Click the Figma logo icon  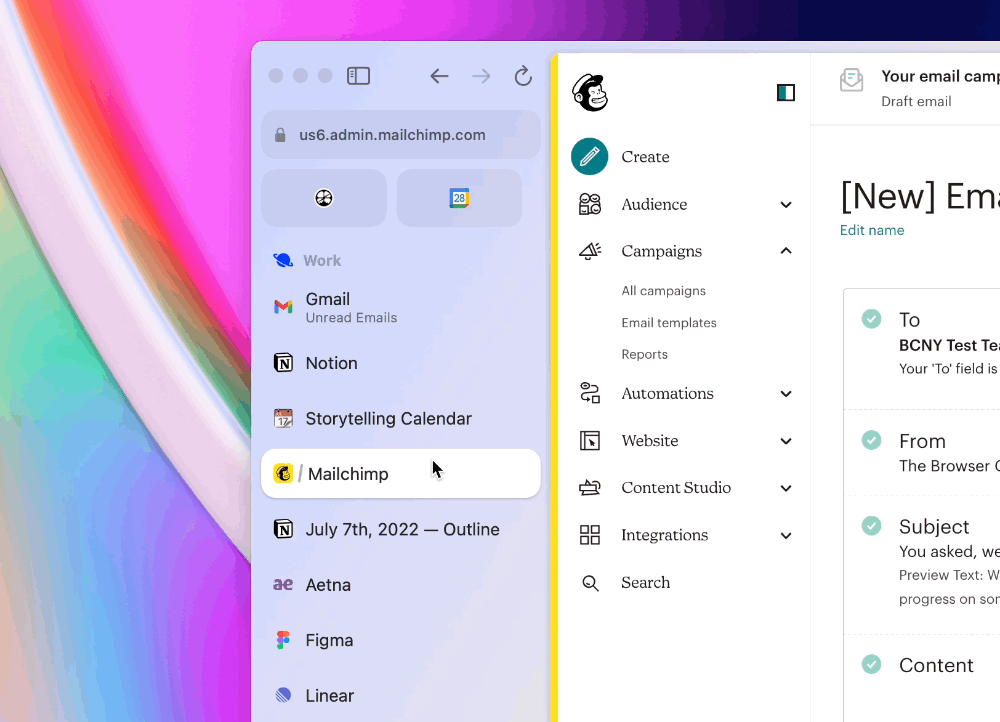283,640
